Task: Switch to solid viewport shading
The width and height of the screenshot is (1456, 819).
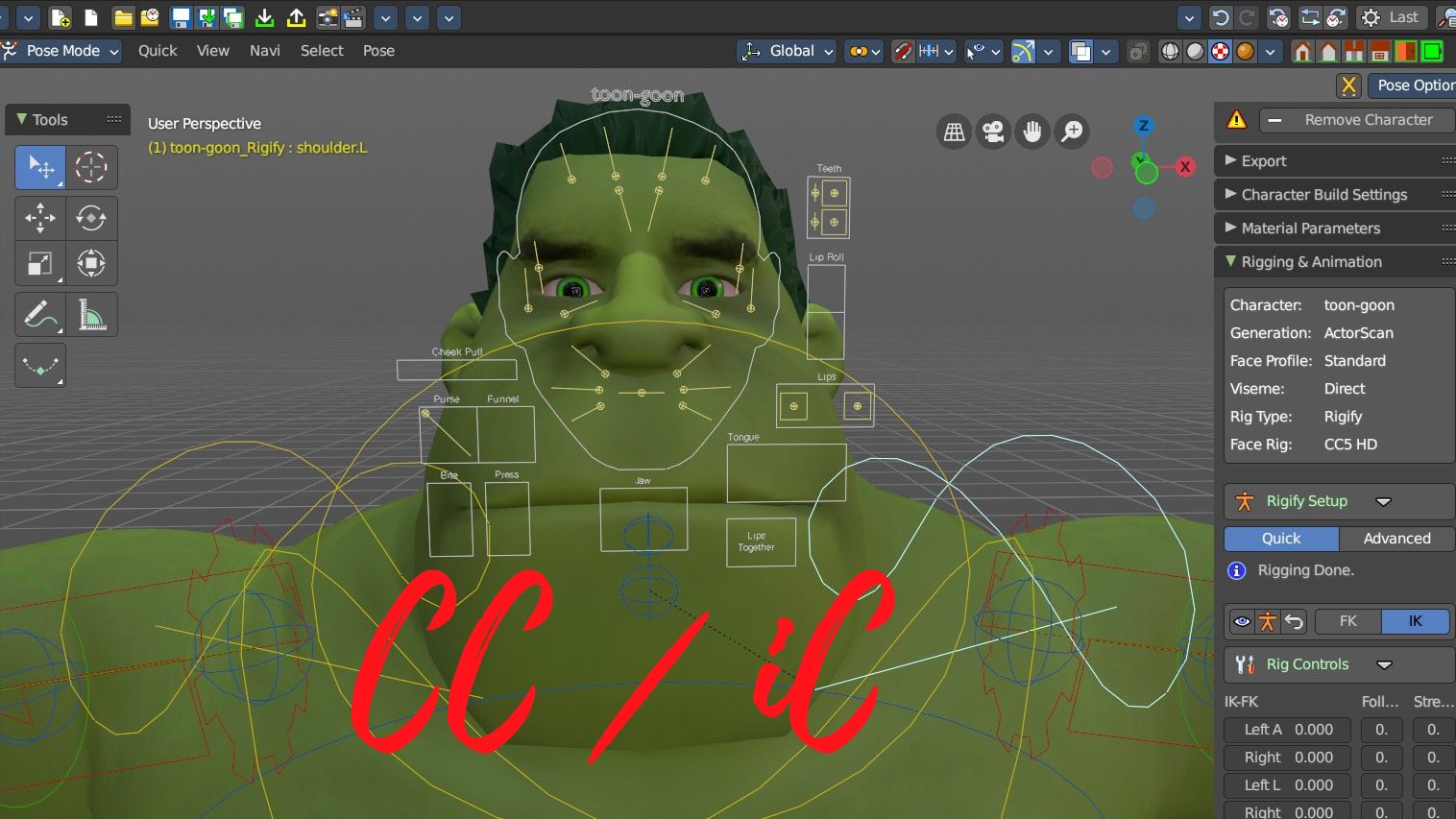Action: pos(1195,51)
